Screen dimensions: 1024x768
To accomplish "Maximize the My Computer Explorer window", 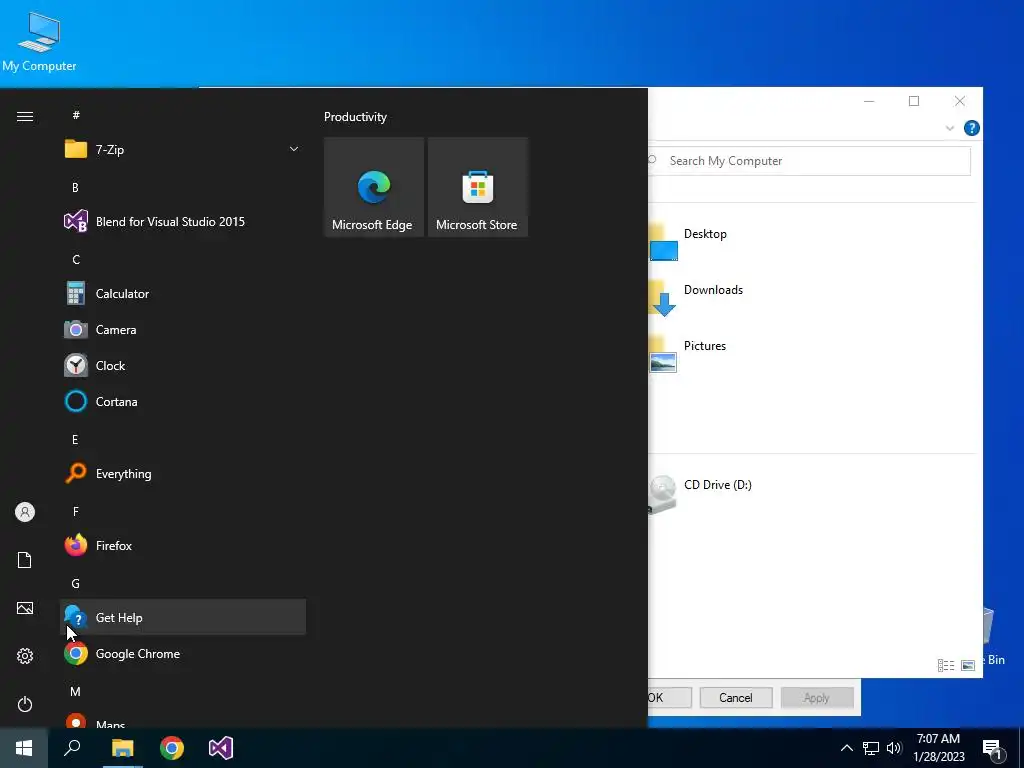I will (x=914, y=101).
